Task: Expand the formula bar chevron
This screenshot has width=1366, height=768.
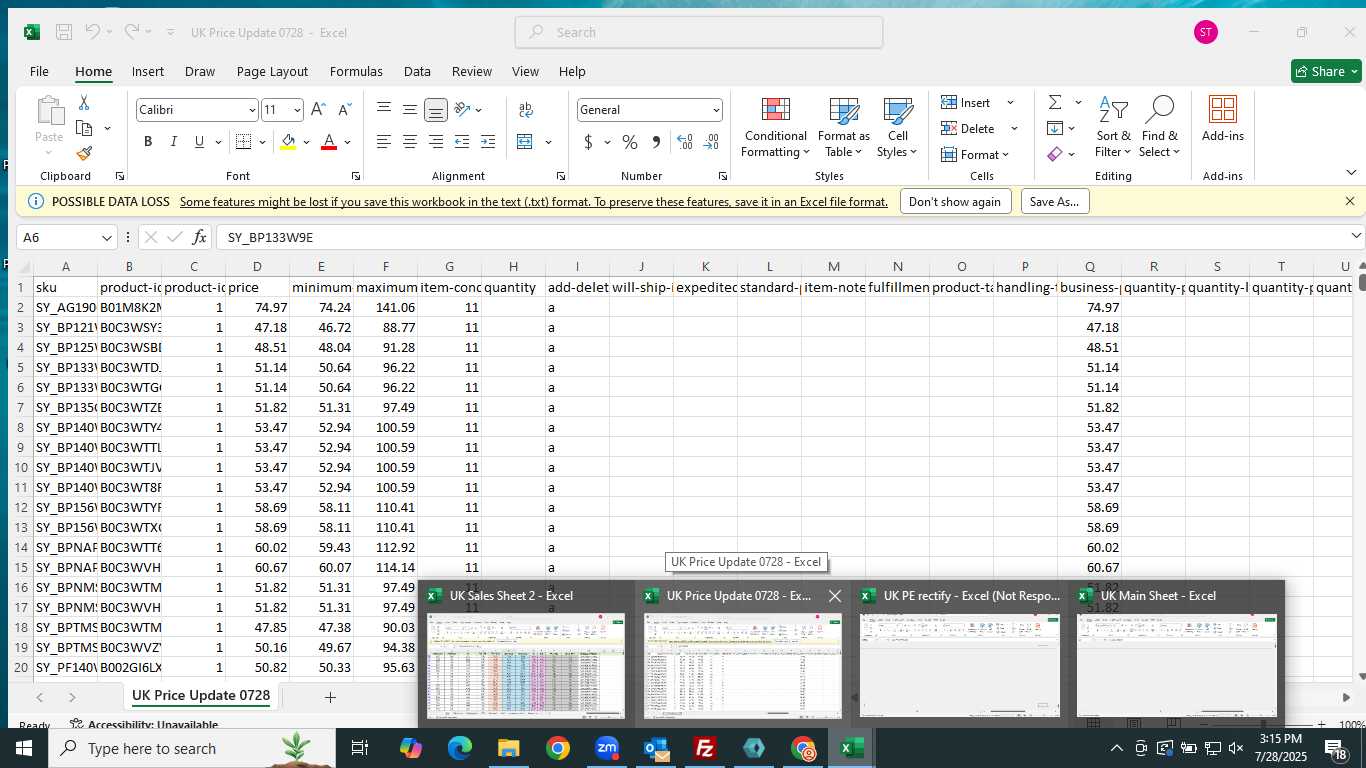Action: click(1356, 237)
